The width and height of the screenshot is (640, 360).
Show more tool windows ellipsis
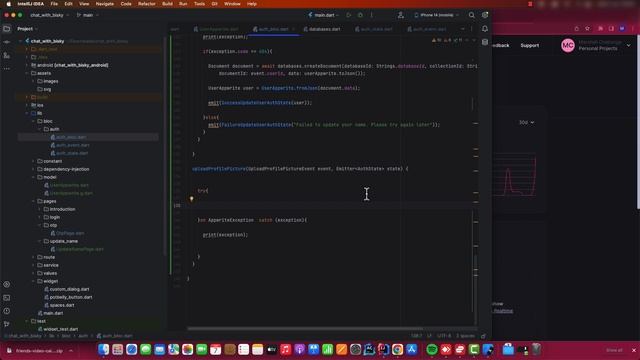[x=7, y=69]
